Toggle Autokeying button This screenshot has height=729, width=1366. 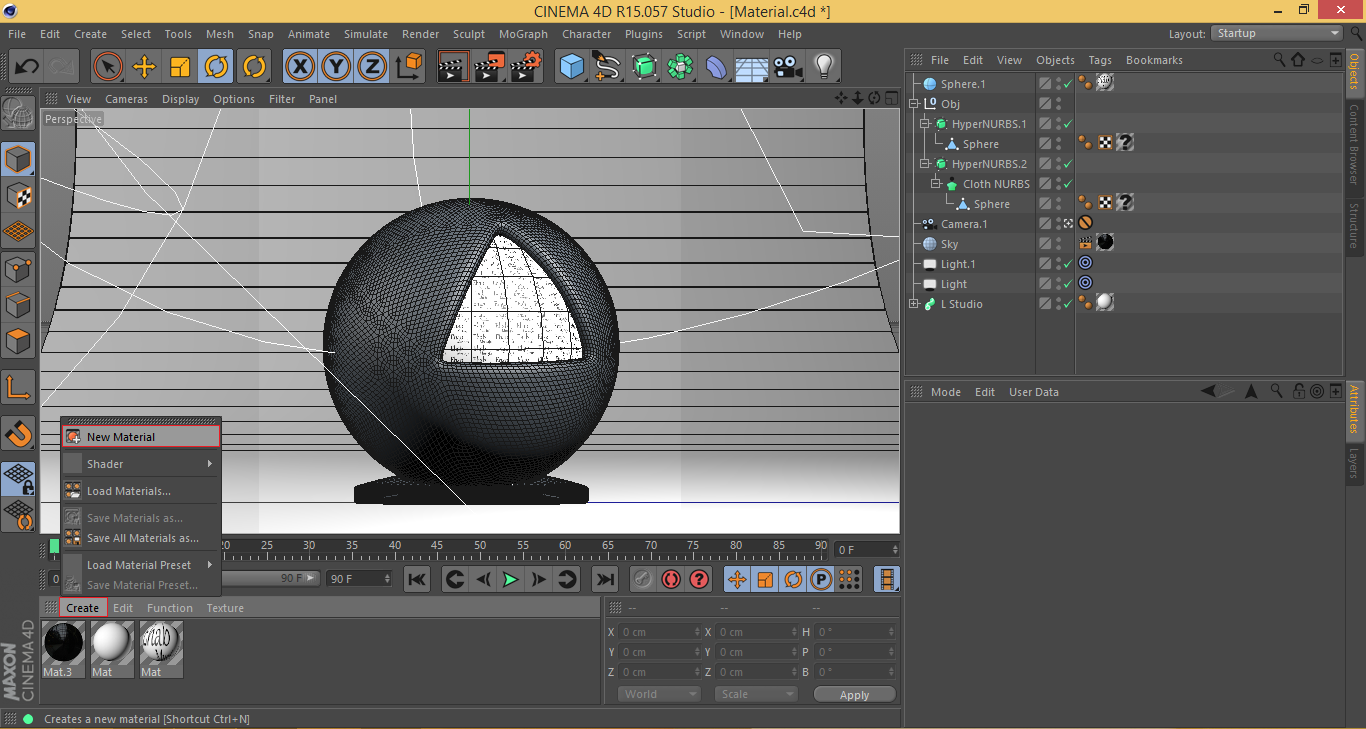pos(671,579)
